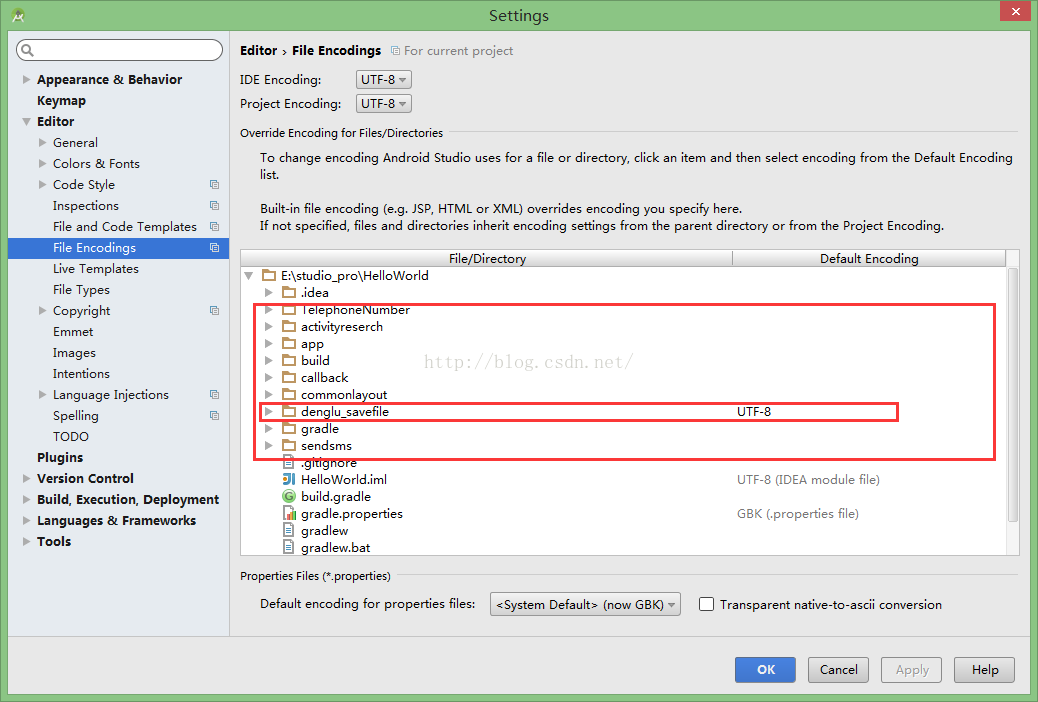Screen dimensions: 1038x702
Task: Click the project icon beside Spelling
Action: [214, 416]
